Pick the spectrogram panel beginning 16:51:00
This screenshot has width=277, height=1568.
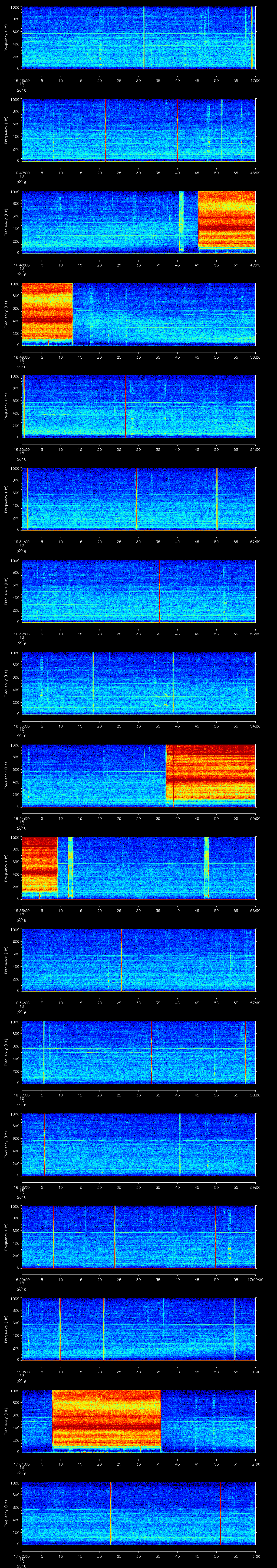138,499
